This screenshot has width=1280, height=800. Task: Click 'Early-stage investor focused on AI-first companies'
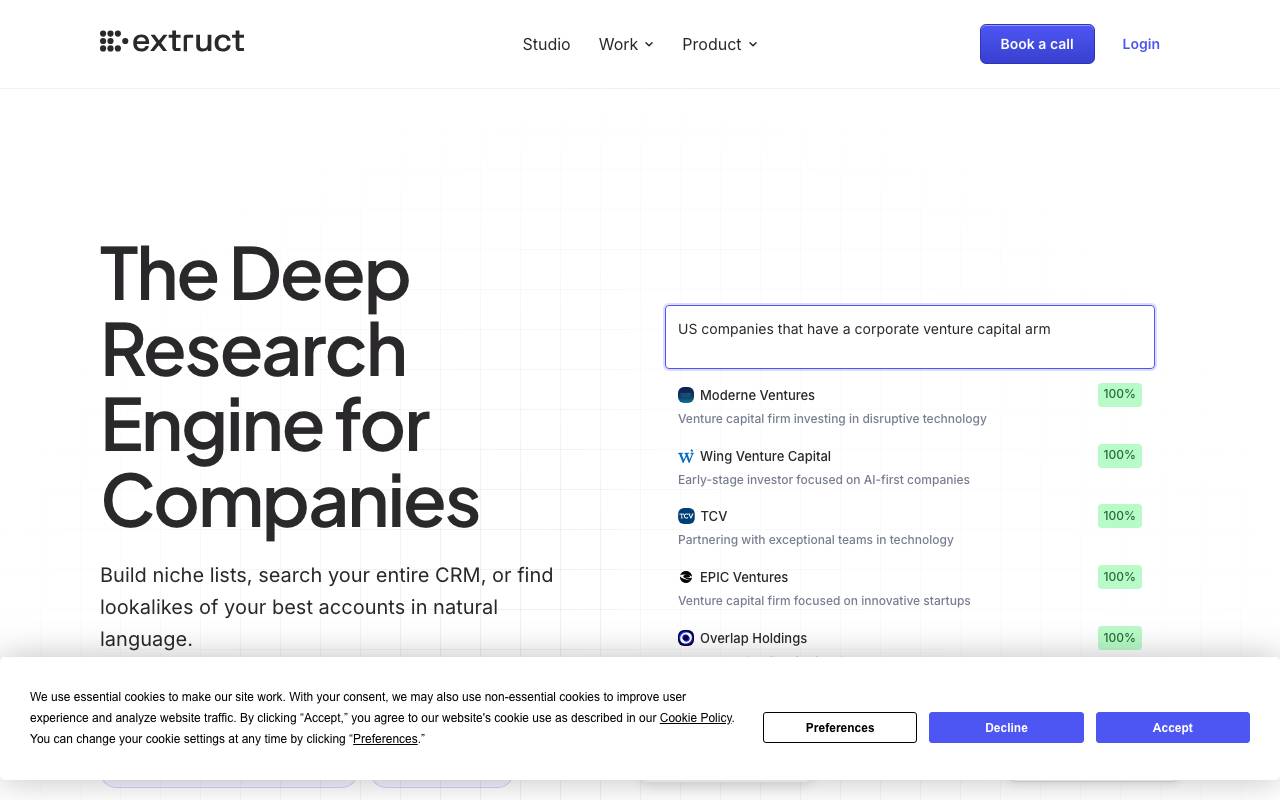click(x=824, y=480)
